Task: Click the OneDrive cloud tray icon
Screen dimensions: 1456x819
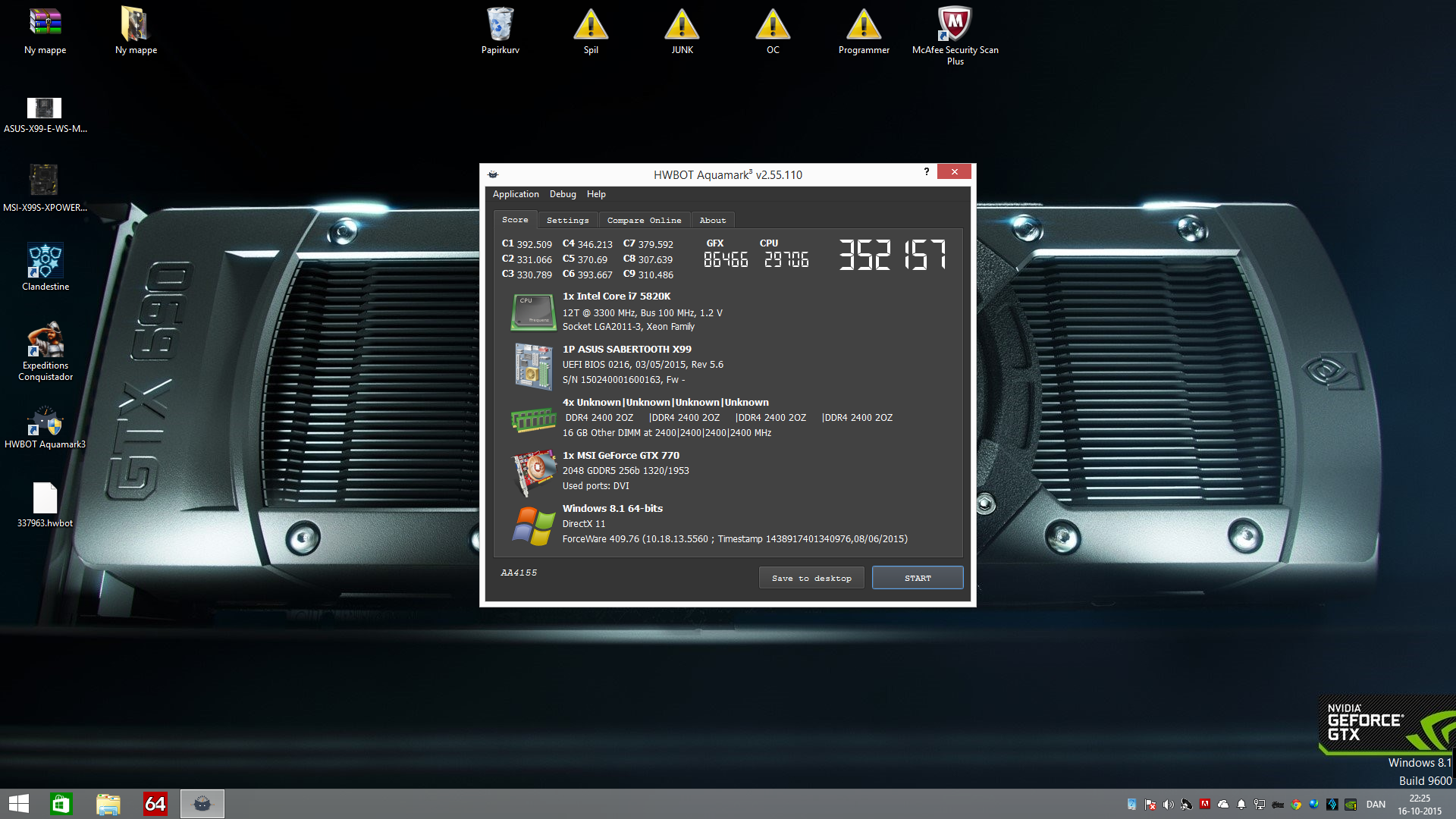Action: pyautogui.click(x=1223, y=805)
